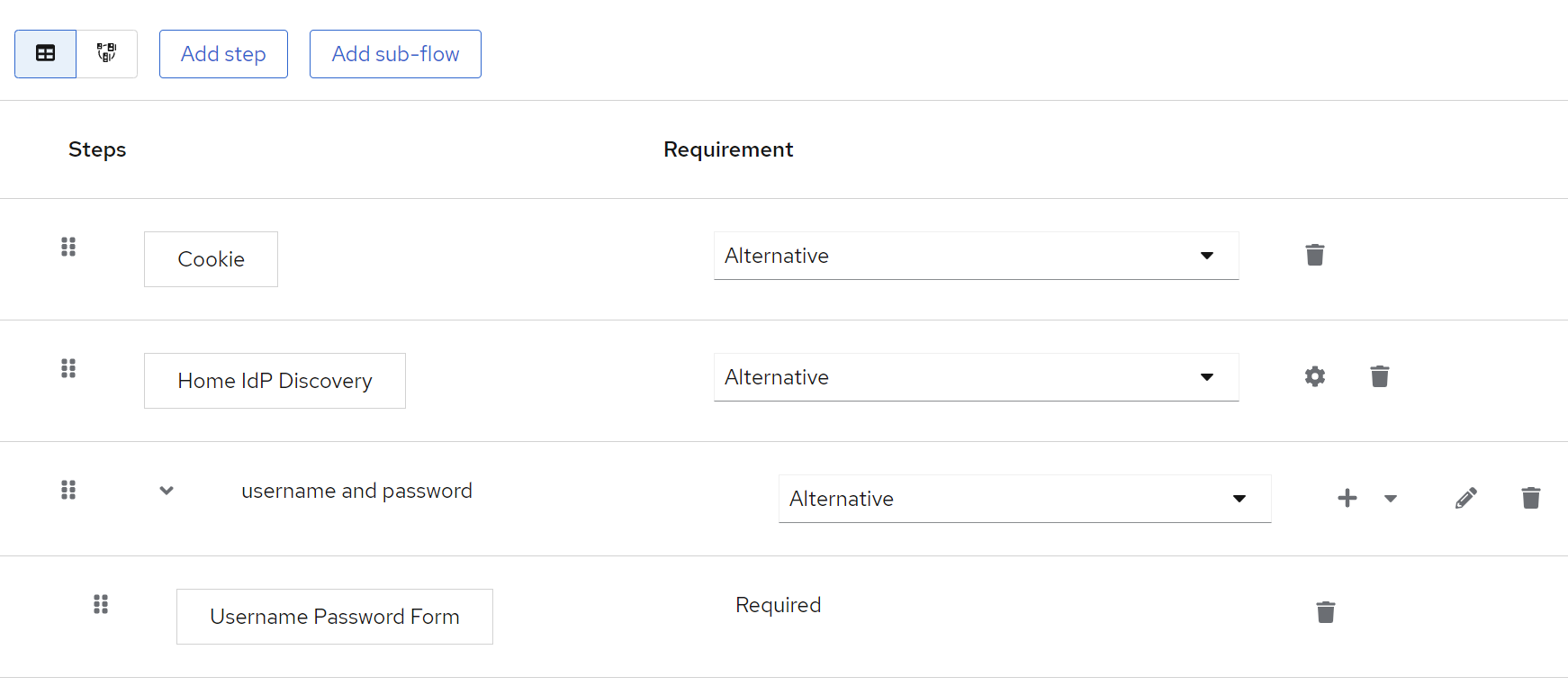Viewport: 1568px width, 695px height.
Task: Open the Cookie requirement dropdown
Action: click(976, 256)
